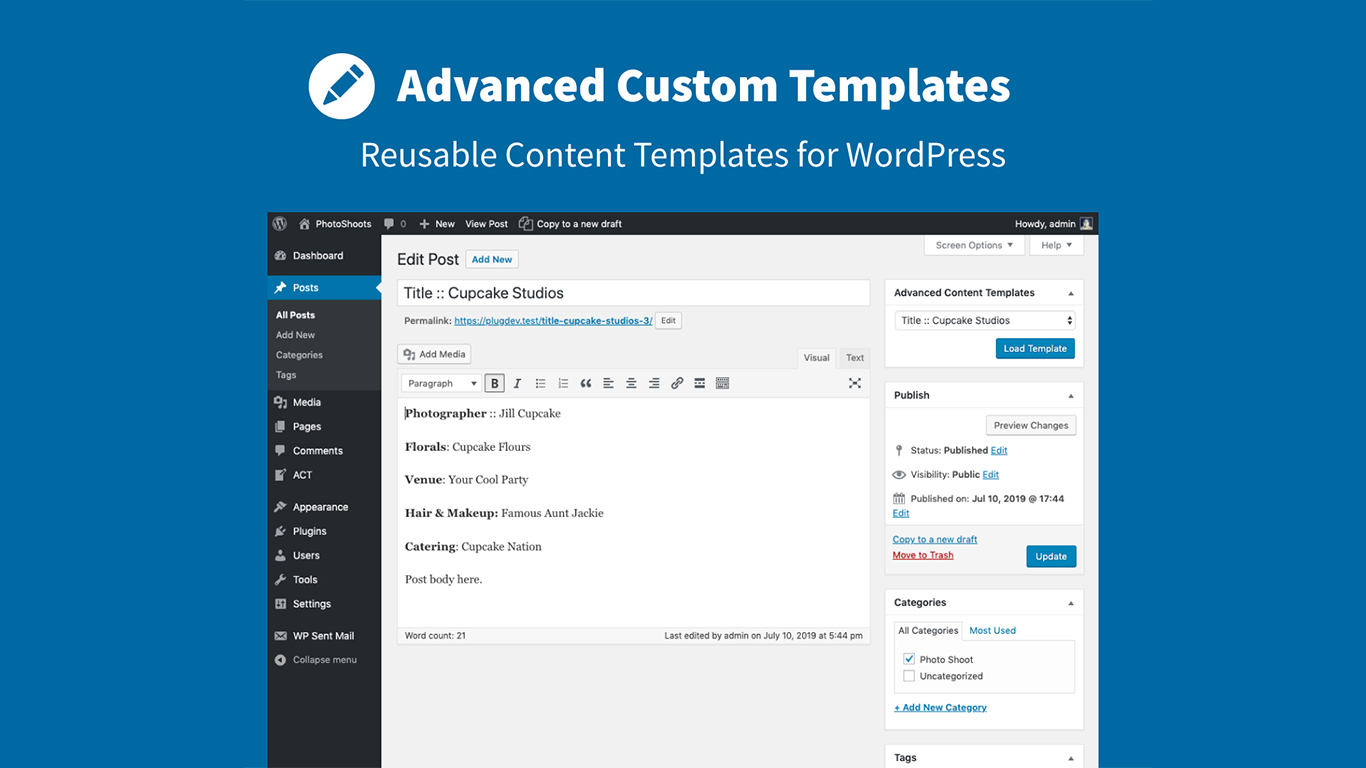The height and width of the screenshot is (768, 1366).
Task: Click + Add New Category link
Action: coord(940,707)
